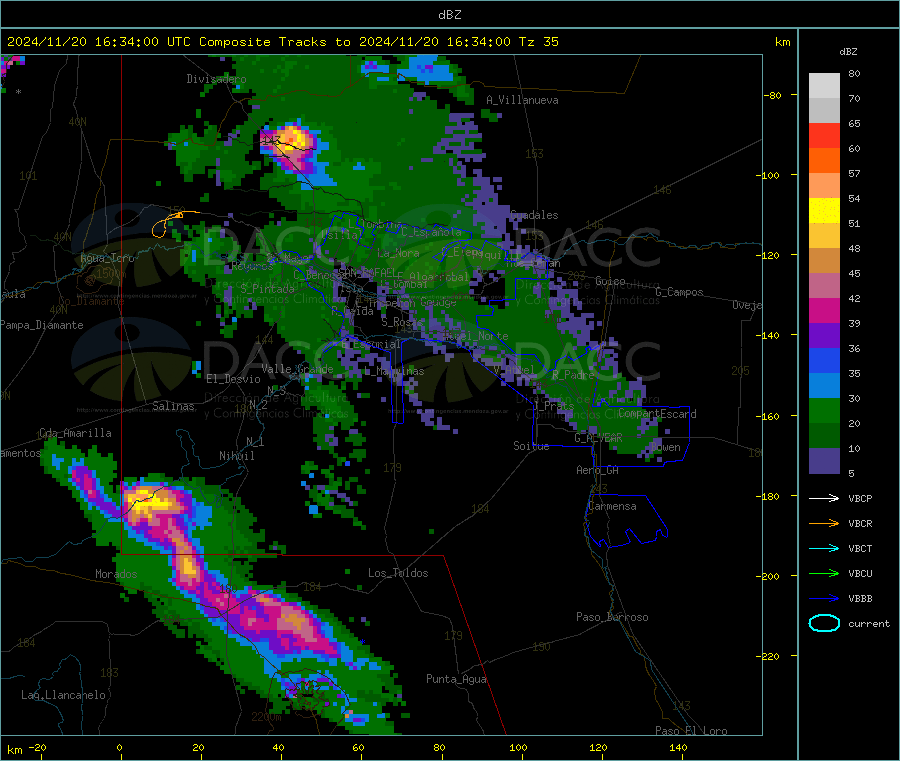
Task: Click the 'Agua_Toro' map label
Action: point(107,258)
